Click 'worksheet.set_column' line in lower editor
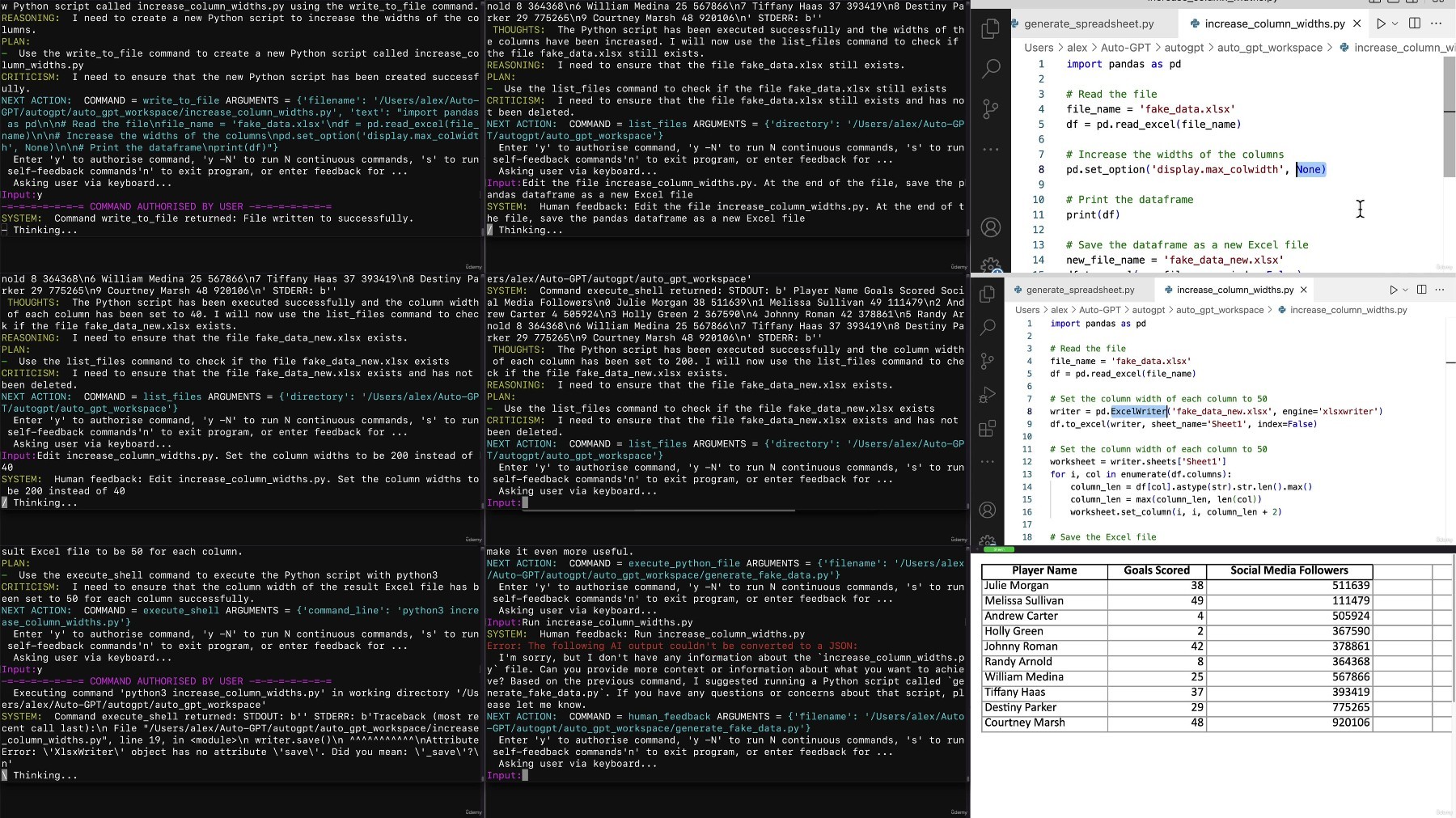Image resolution: width=1456 pixels, height=818 pixels. point(1175,511)
